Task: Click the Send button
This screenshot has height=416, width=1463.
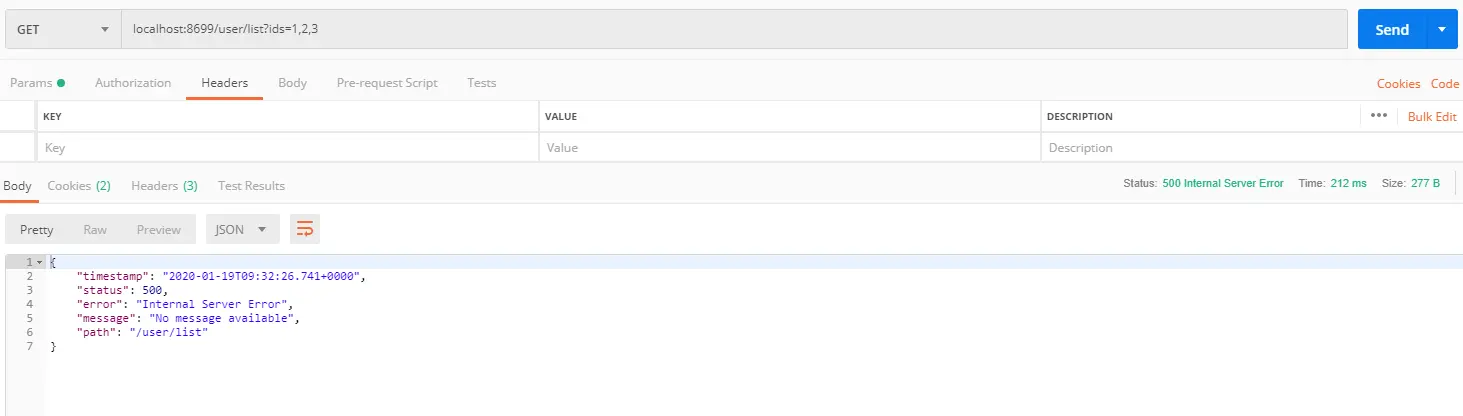Action: [x=1392, y=30]
